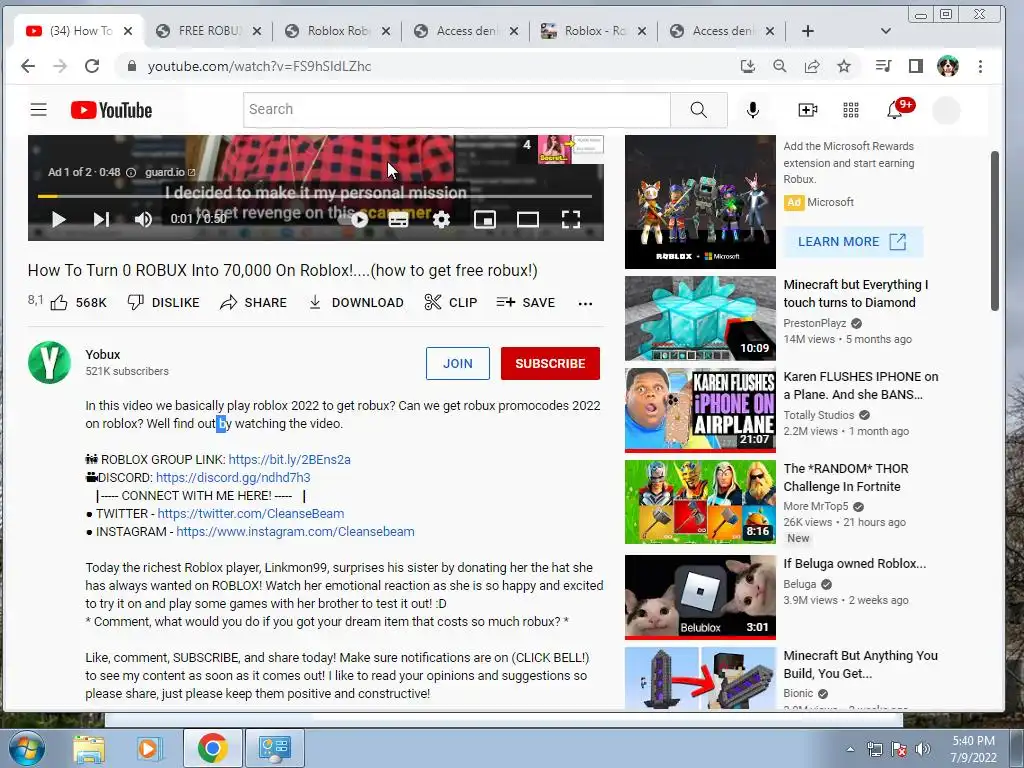
Task: Install app icon in address bar
Action: 748,66
